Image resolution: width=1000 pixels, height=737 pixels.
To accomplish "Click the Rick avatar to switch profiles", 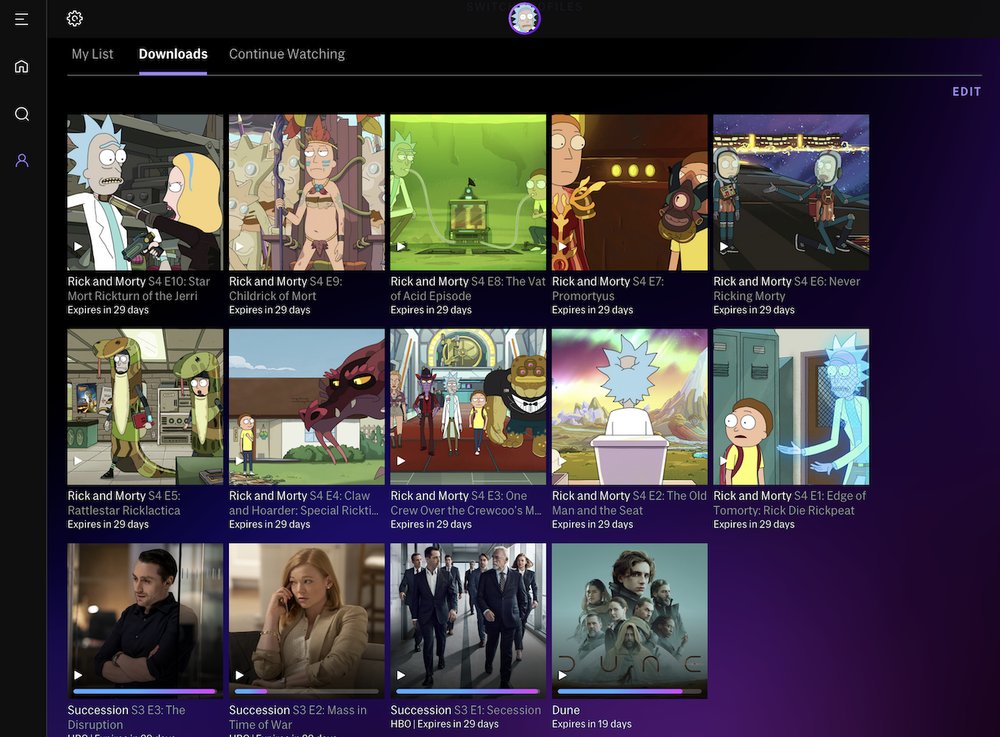I will coord(524,18).
